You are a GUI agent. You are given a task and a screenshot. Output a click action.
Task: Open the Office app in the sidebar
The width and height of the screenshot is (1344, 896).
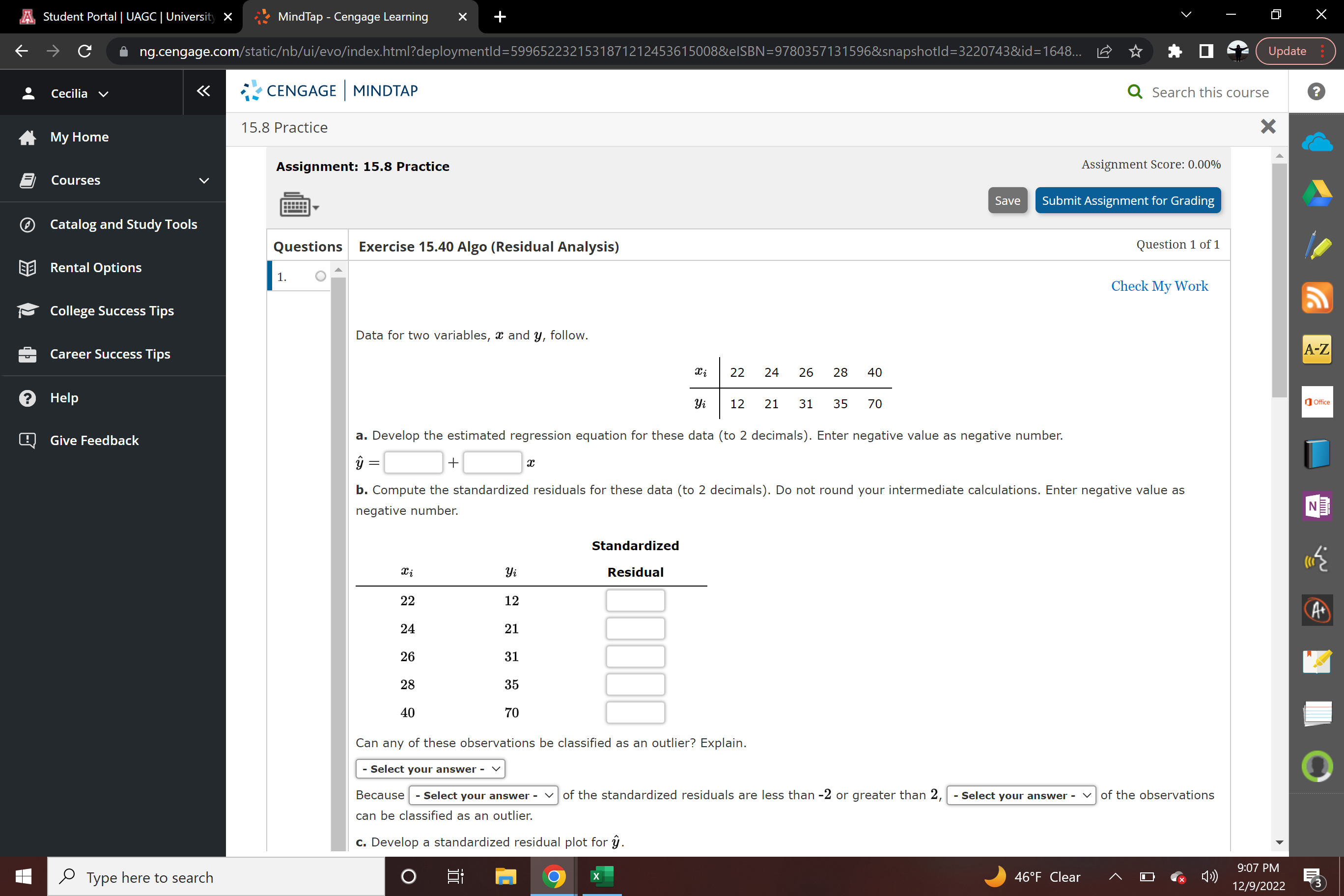pyautogui.click(x=1317, y=402)
